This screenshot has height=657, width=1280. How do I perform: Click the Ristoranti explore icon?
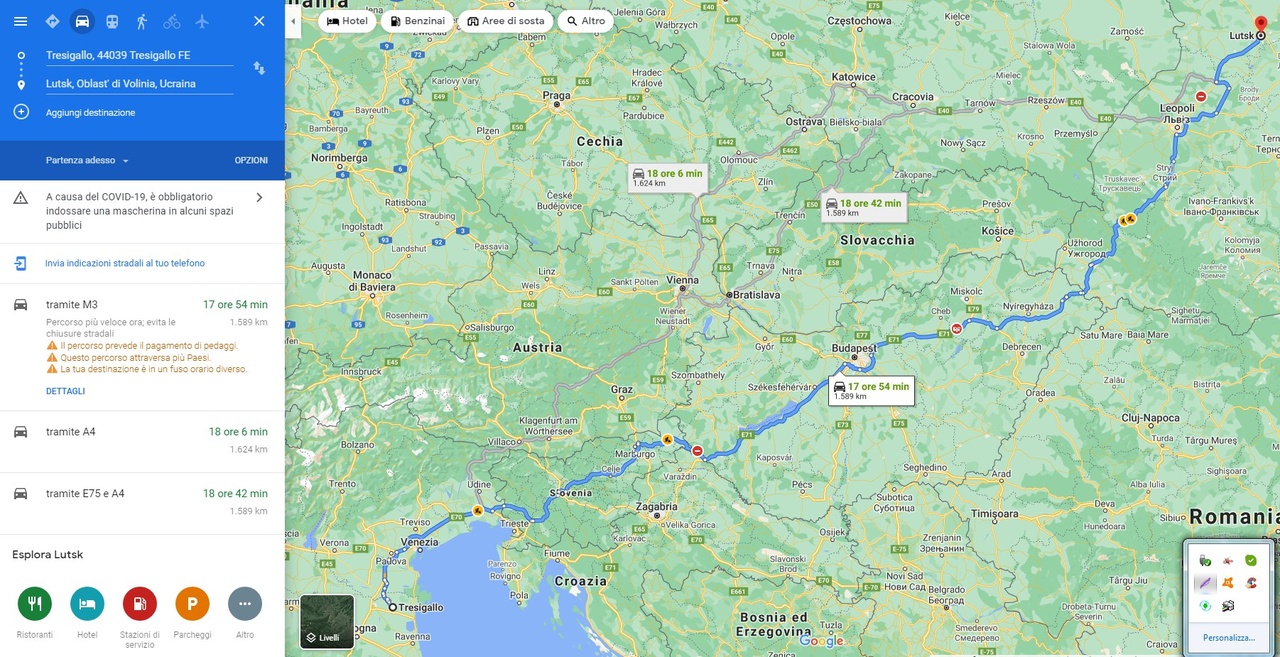34,604
